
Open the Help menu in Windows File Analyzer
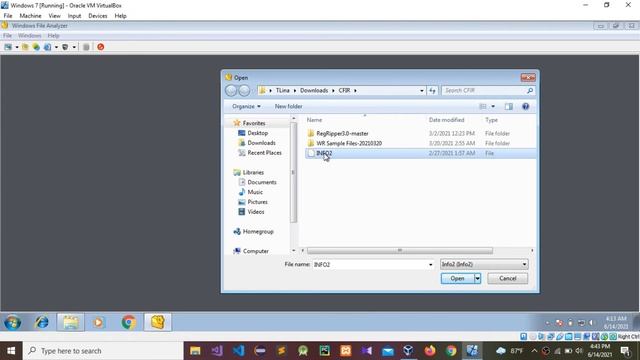[53, 36]
